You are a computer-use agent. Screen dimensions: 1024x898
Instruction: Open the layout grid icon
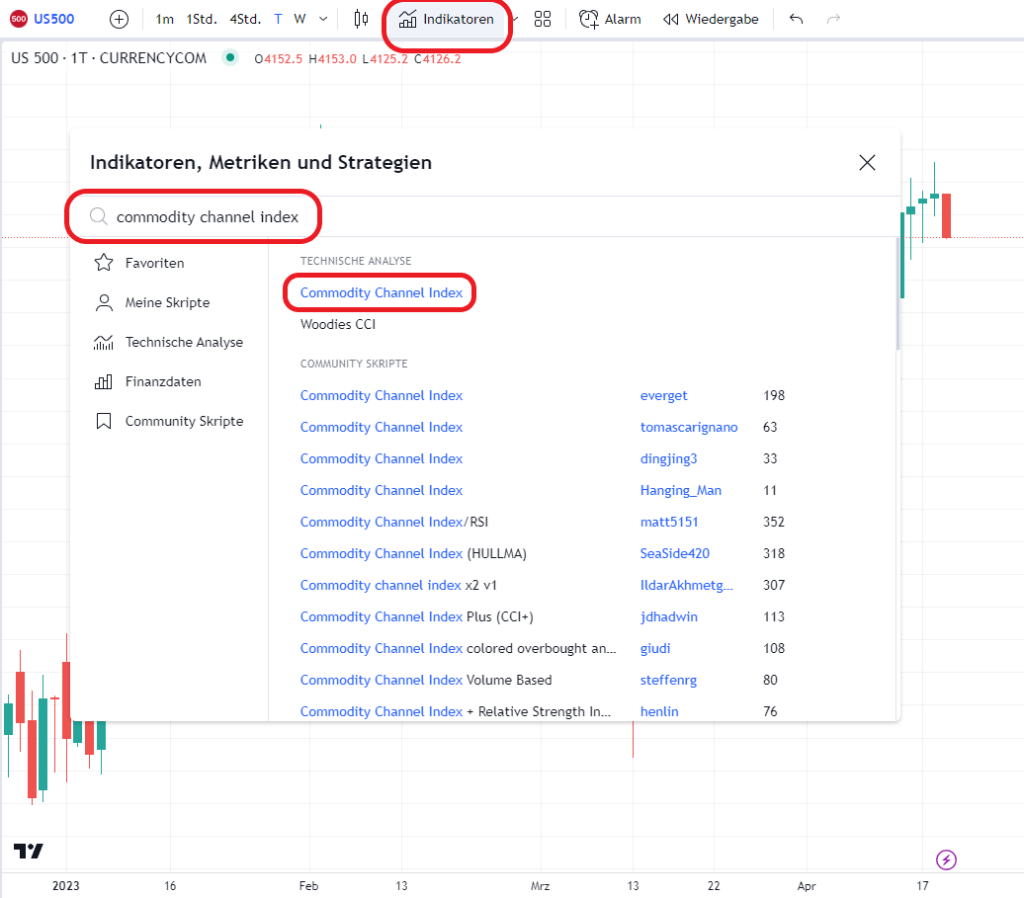[x=543, y=19]
